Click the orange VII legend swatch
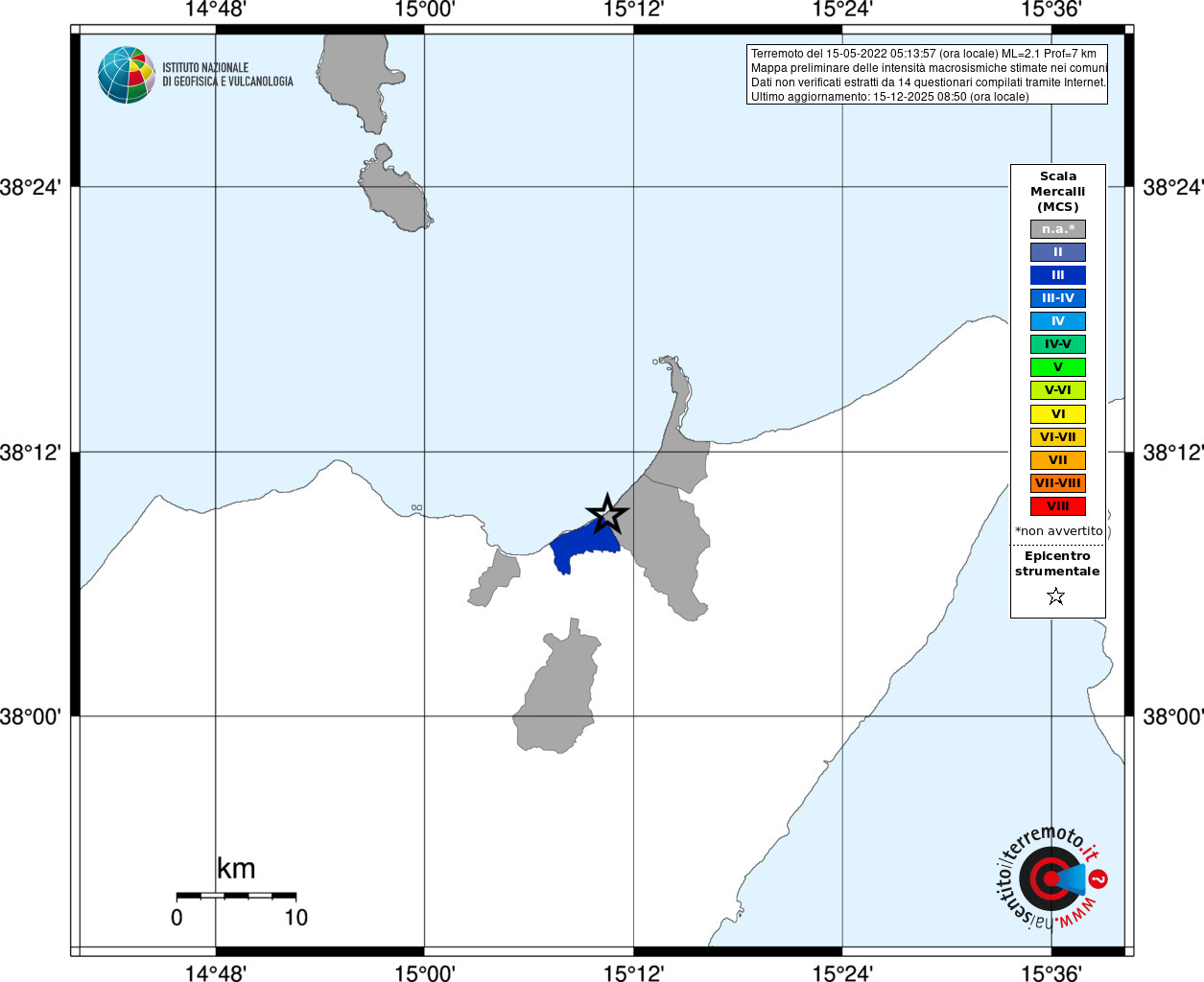The width and height of the screenshot is (1204, 982). tap(1058, 460)
